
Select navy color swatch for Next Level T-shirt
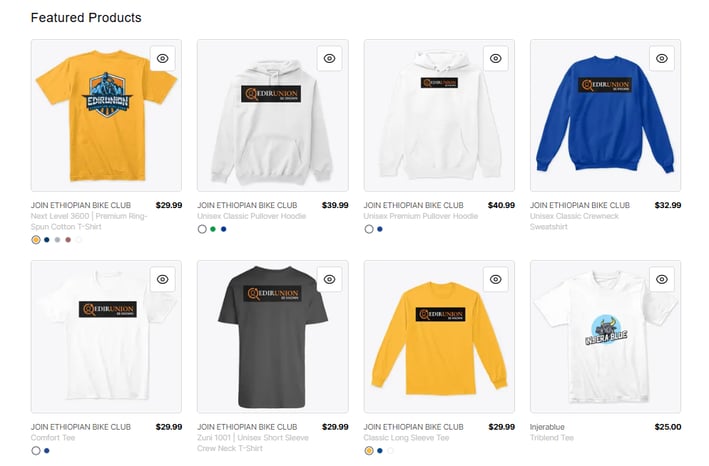47,240
